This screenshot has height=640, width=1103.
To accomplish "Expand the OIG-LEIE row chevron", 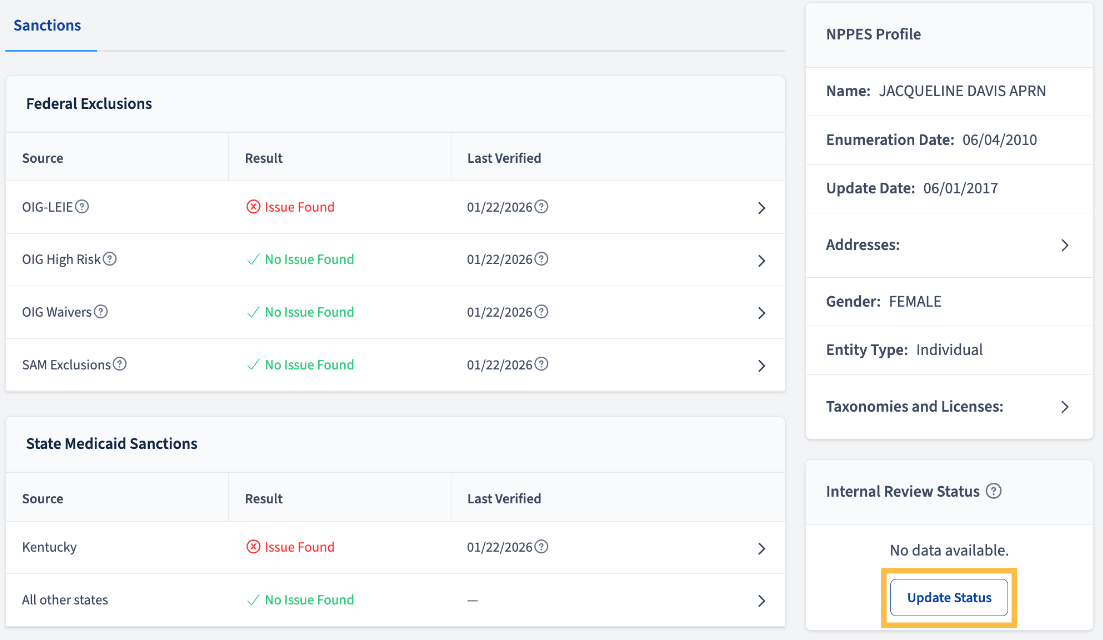I will click(x=761, y=207).
